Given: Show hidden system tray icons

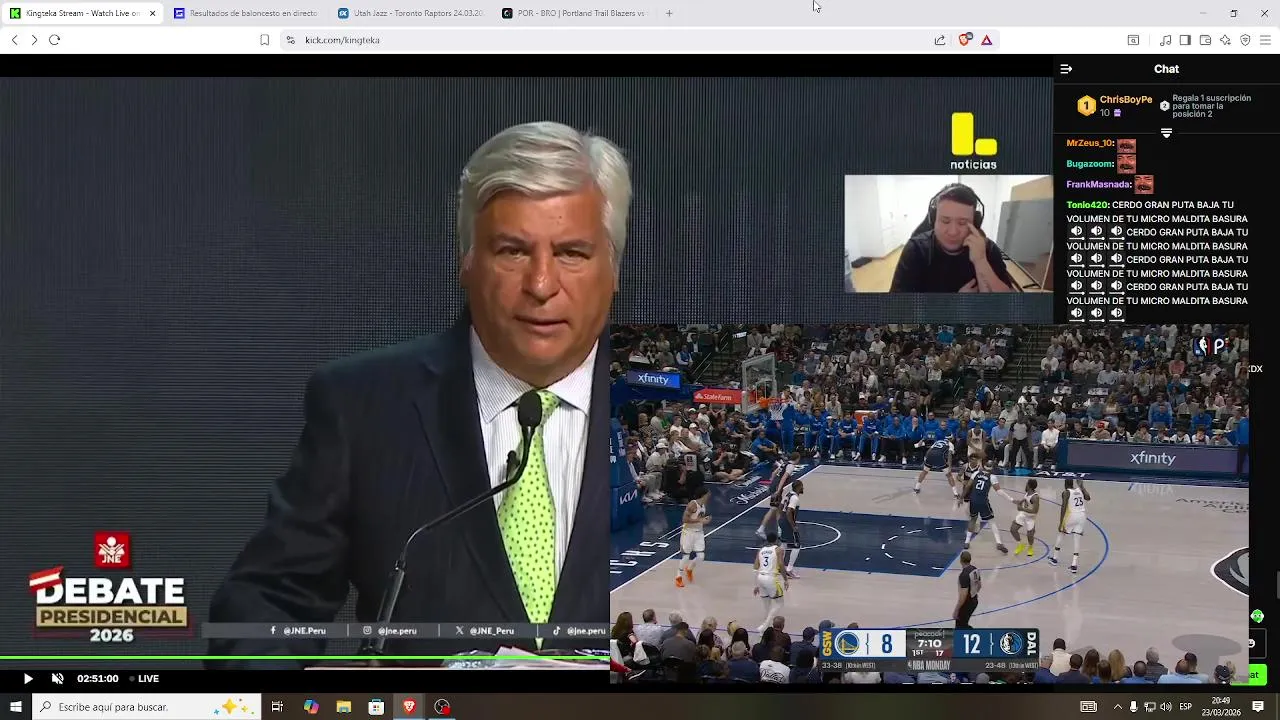Looking at the screenshot, I should [x=1118, y=707].
